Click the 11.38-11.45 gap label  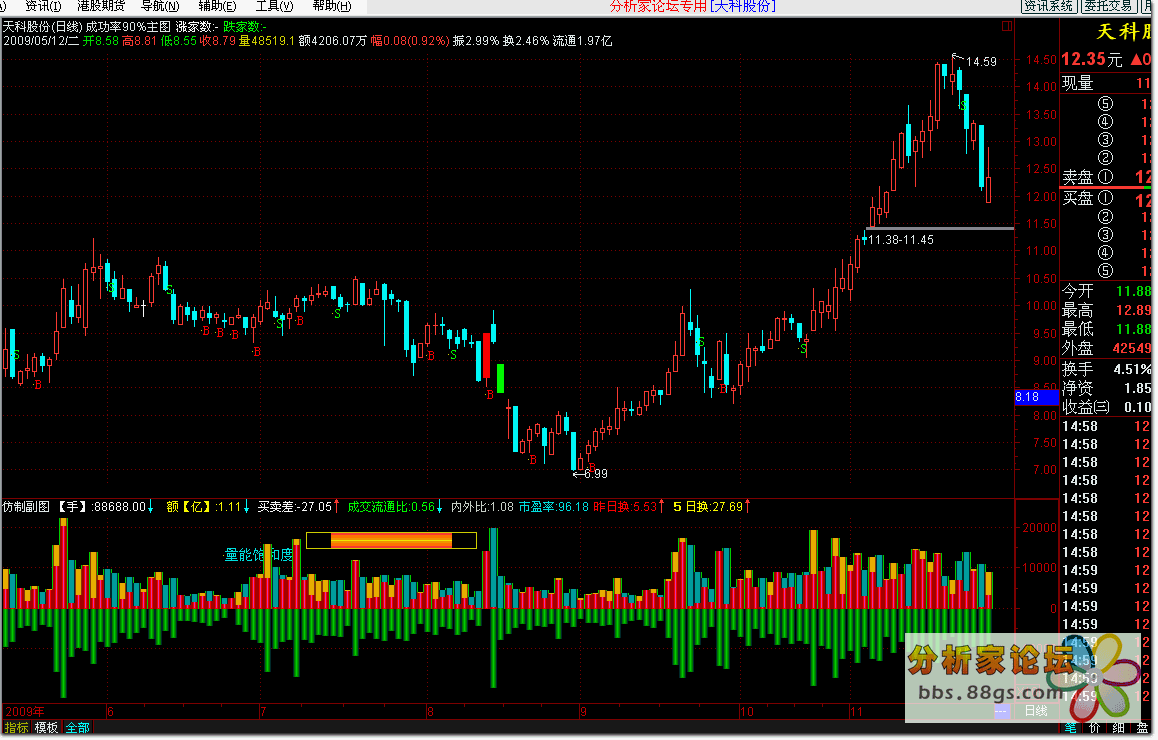(900, 240)
